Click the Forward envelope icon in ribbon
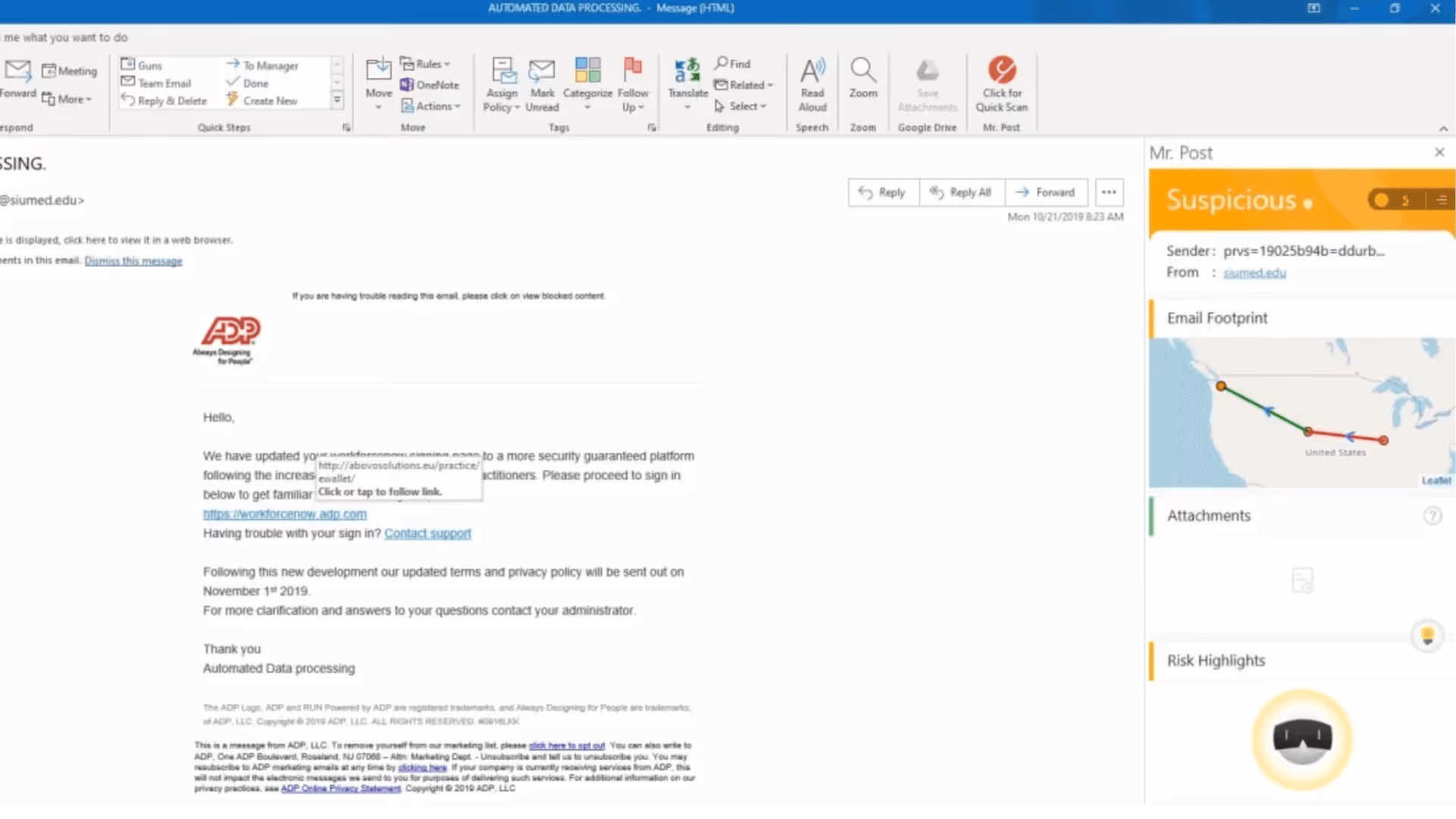The image size is (1456, 819). (17, 71)
